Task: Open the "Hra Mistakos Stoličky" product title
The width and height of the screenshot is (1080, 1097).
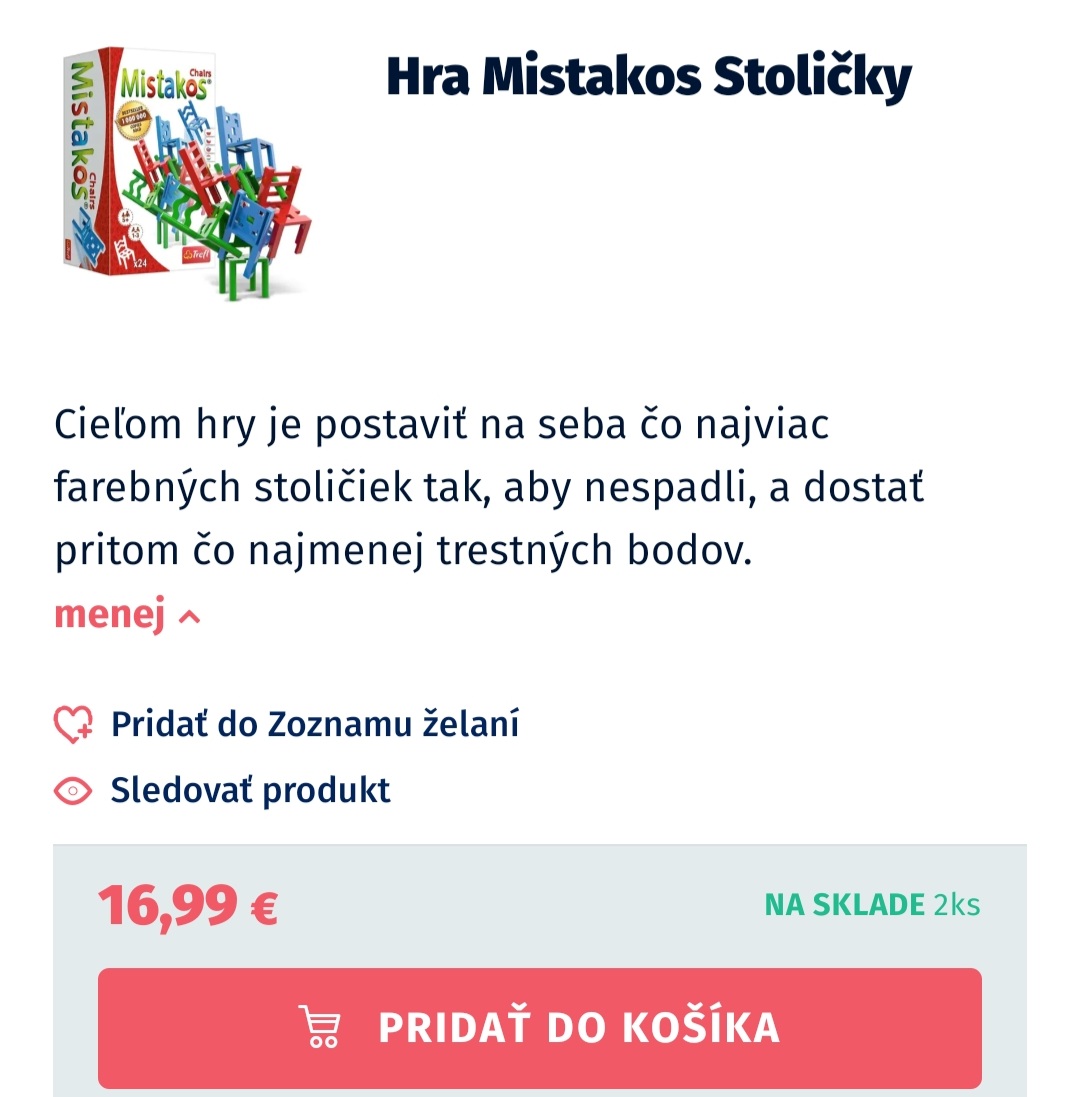Action: pos(648,76)
